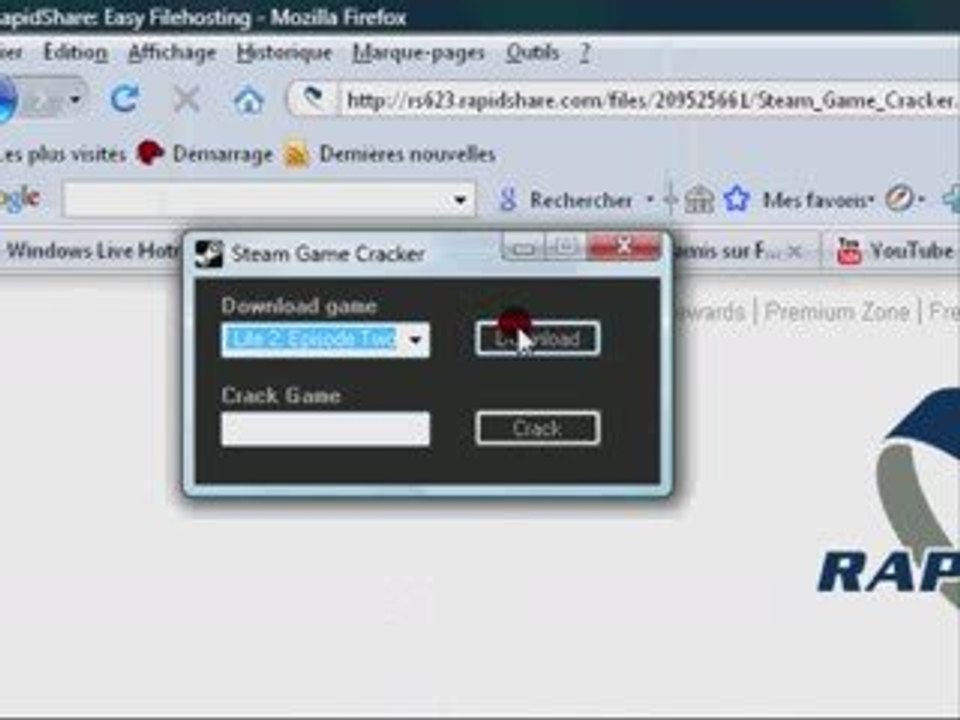The image size is (960, 720).
Task: Open the Rechercher options dropdown arrow
Action: pyautogui.click(x=650, y=199)
